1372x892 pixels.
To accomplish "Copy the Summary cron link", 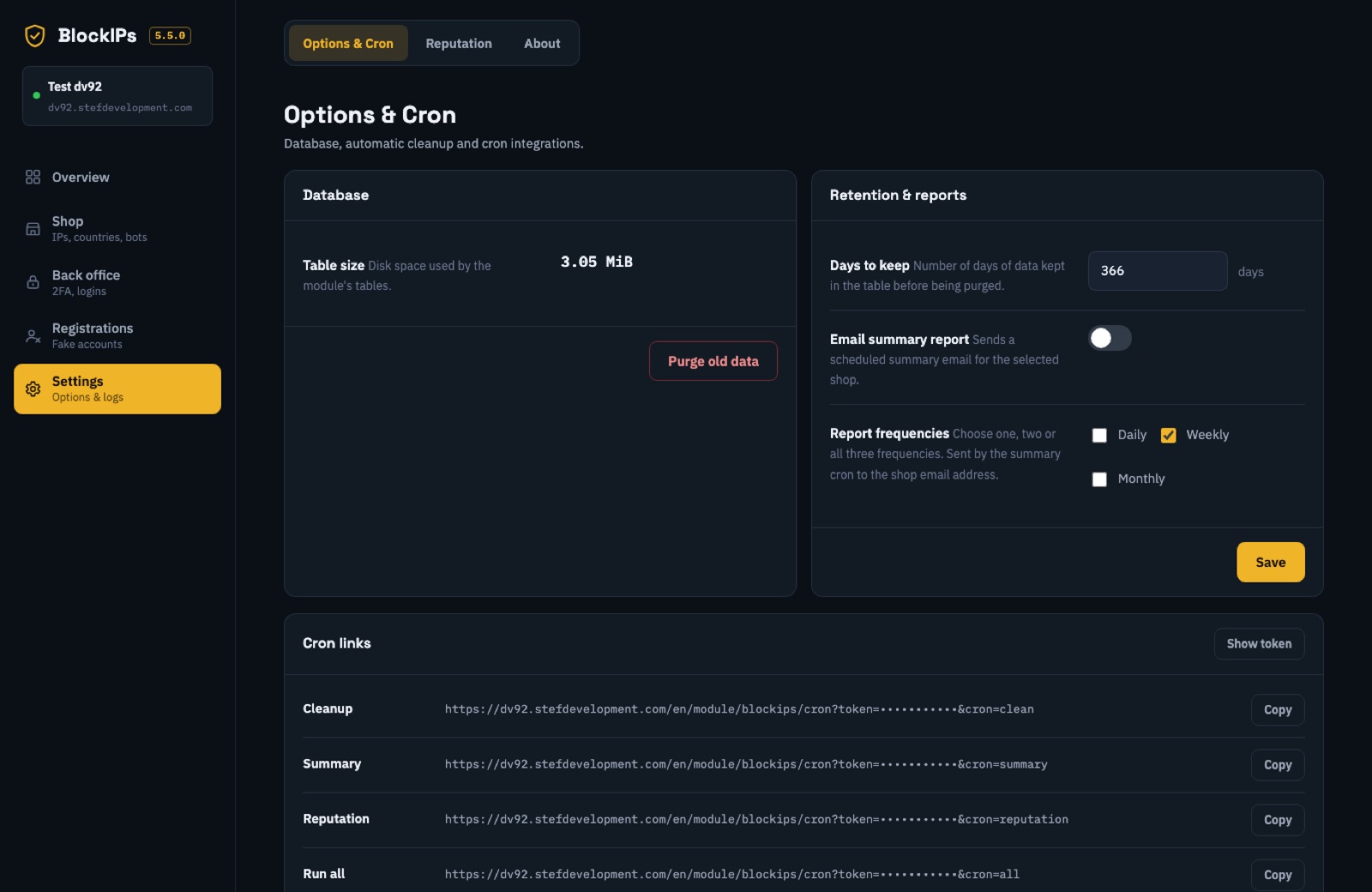I will pos(1278,764).
